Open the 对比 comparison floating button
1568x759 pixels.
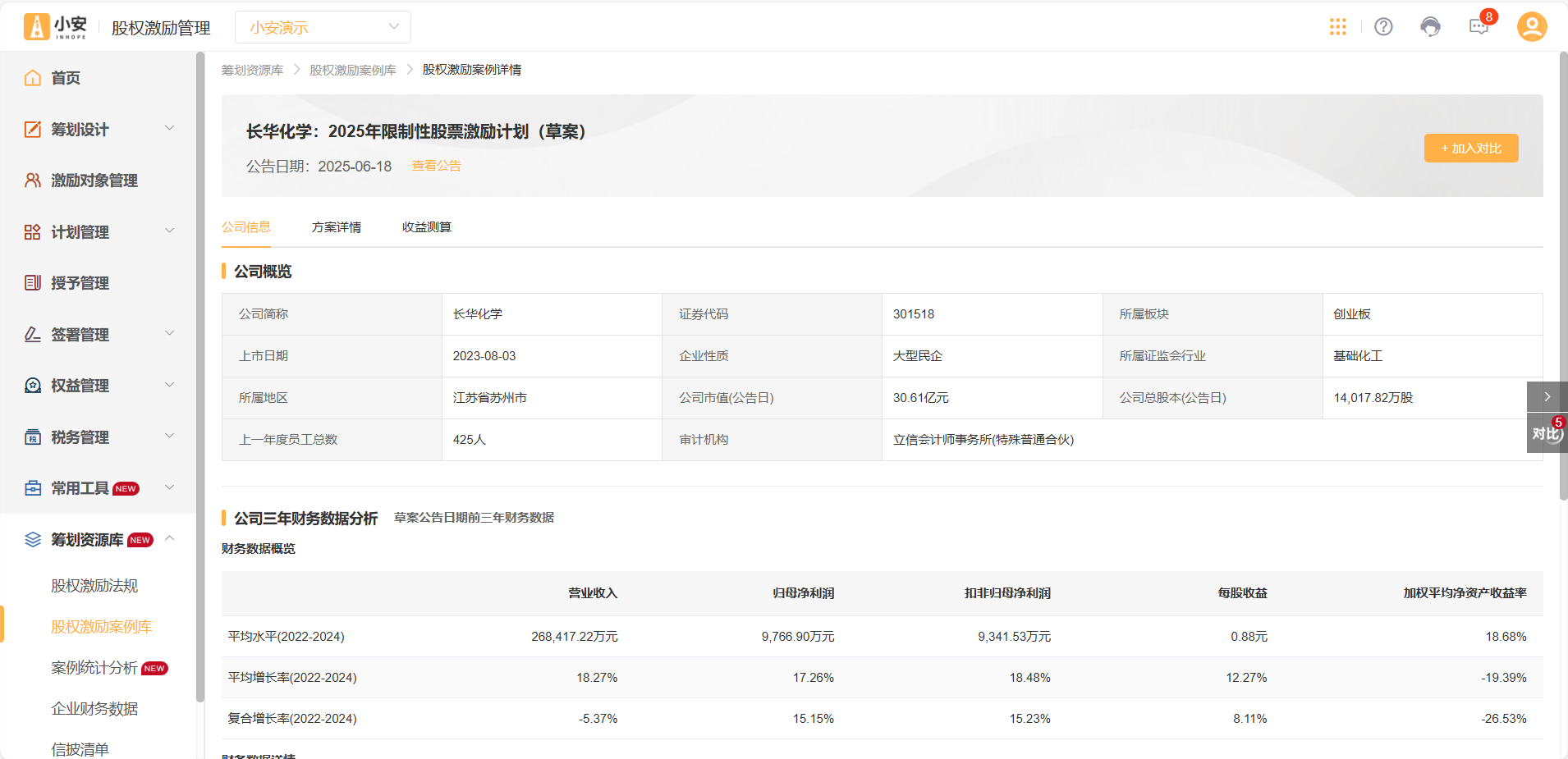point(1547,433)
